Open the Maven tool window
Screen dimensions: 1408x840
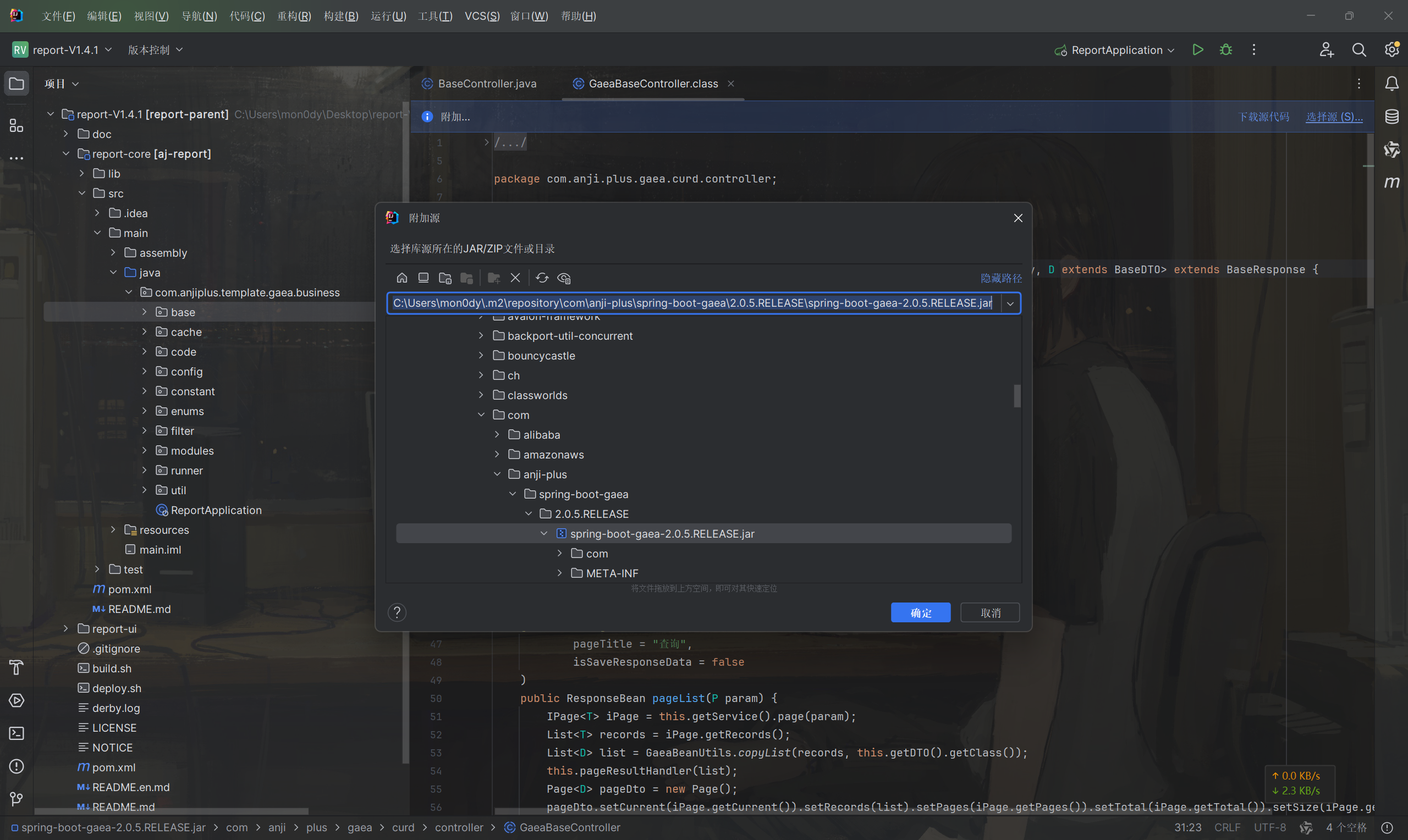point(1391,183)
